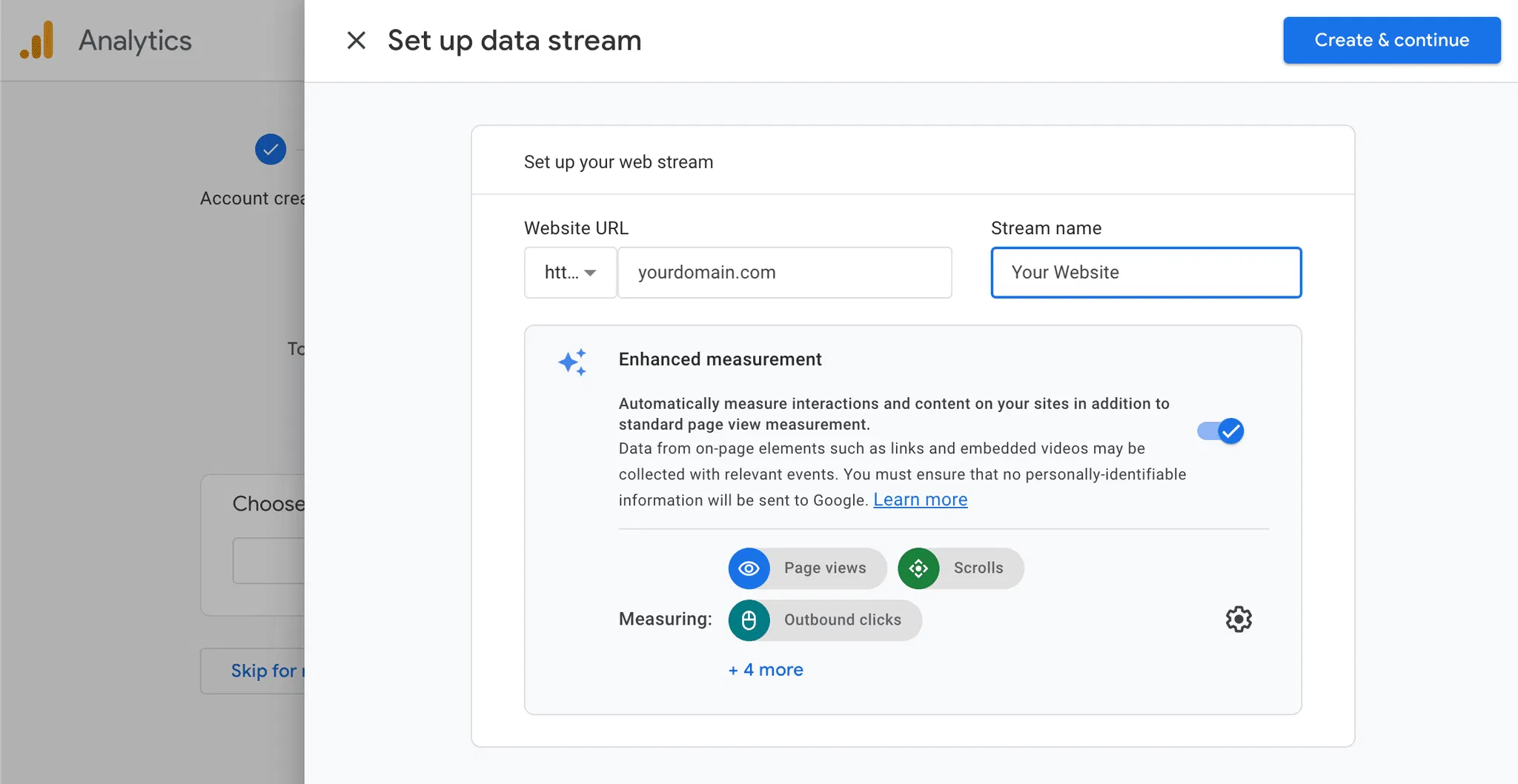
Task: Disable the Enhanced measurement toggle
Action: tap(1221, 431)
